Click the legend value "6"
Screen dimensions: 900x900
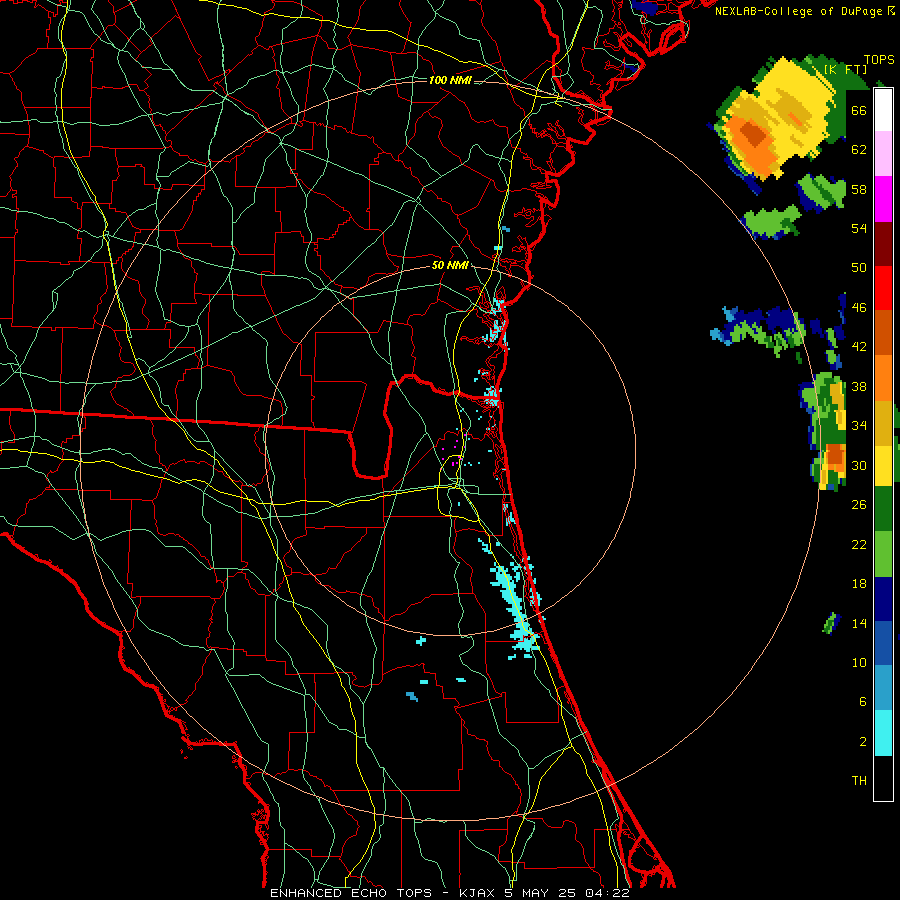863,702
